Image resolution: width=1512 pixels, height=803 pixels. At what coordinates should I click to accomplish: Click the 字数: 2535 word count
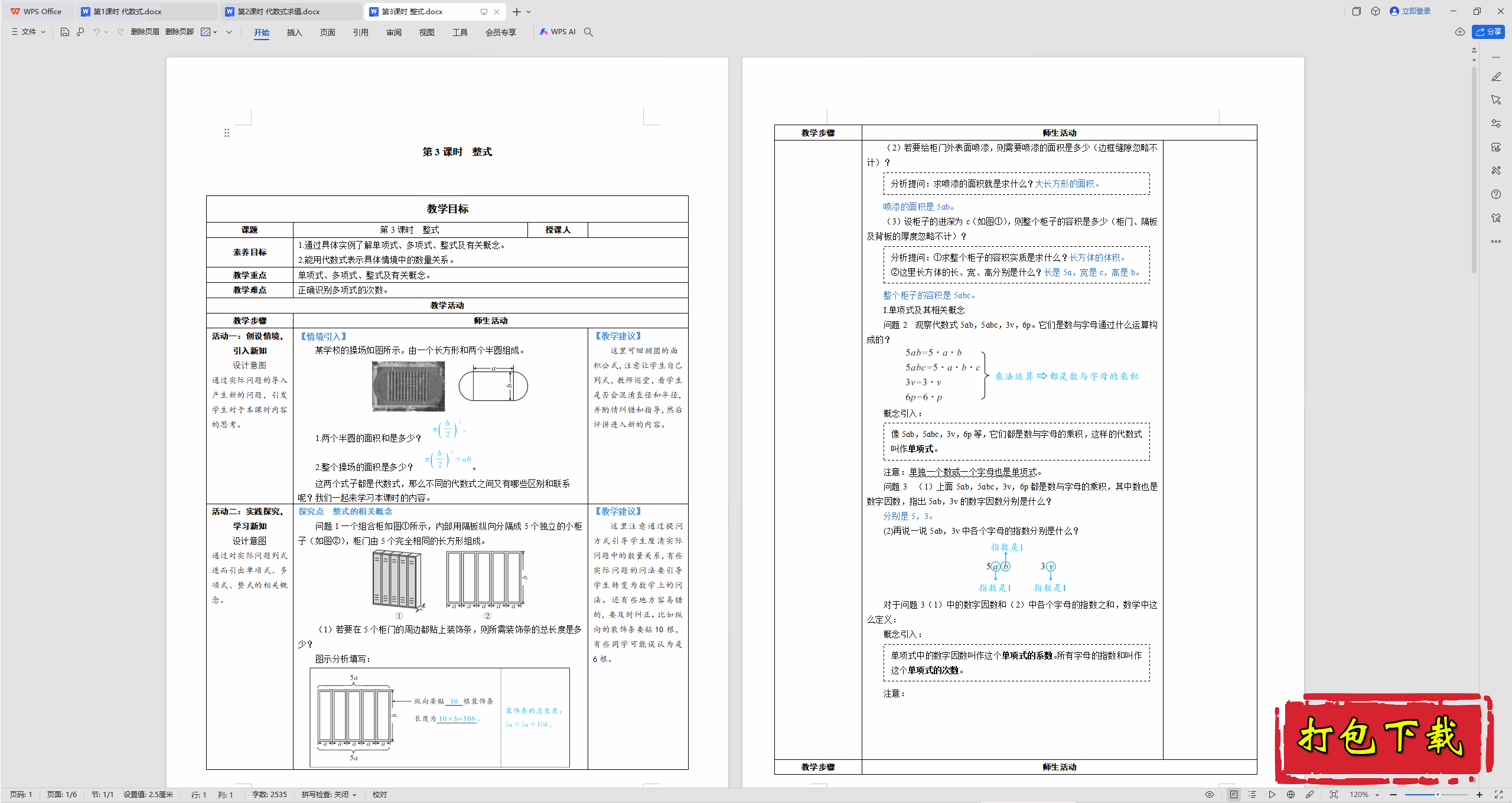(269, 795)
